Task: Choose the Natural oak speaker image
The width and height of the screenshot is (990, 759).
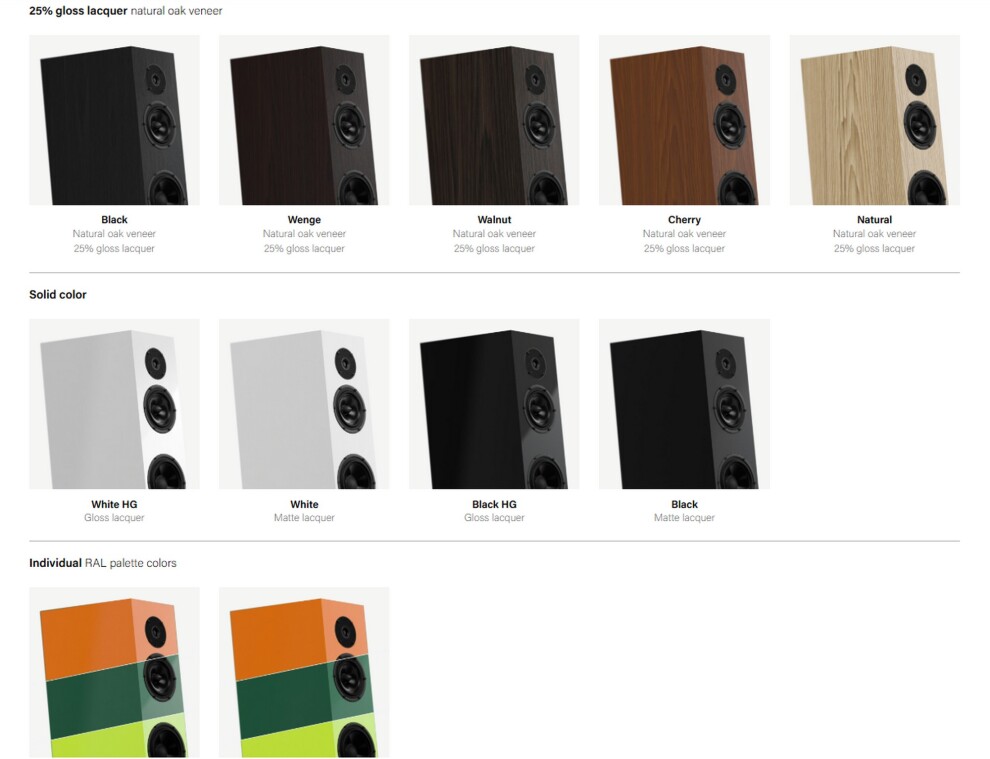Action: coord(874,120)
